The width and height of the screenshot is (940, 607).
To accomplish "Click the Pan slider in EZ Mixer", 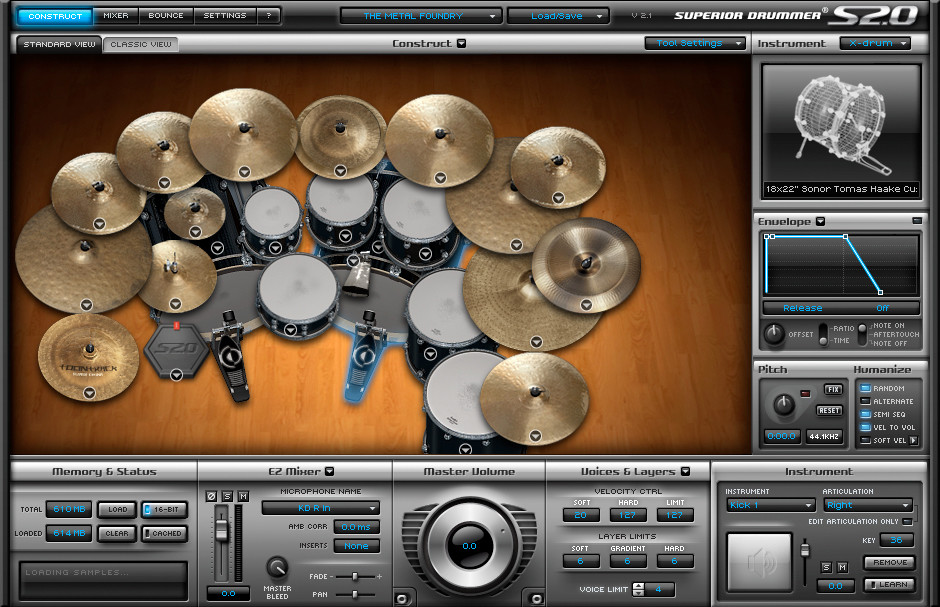I will 355,594.
